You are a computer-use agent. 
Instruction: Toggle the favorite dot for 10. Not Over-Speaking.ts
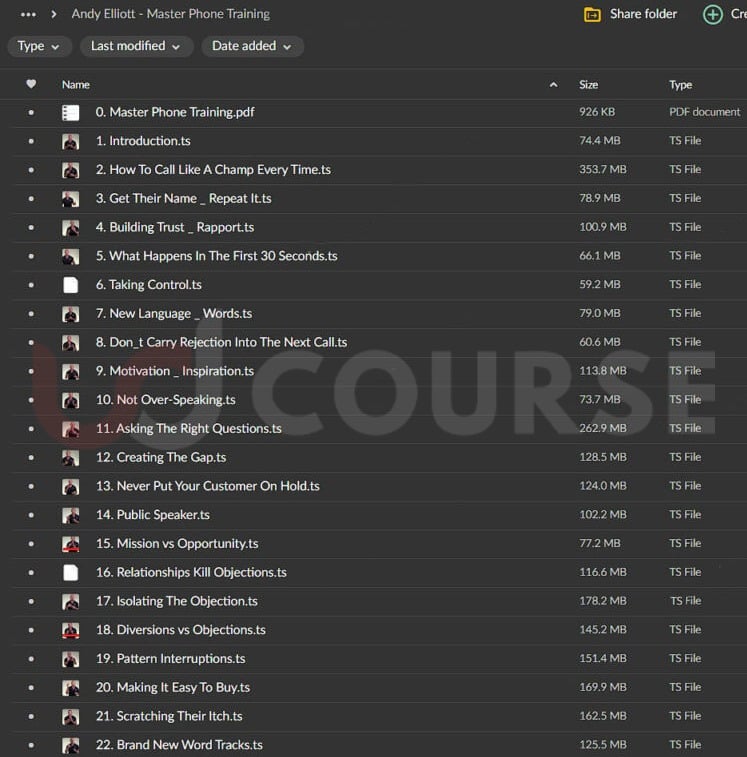pos(31,401)
